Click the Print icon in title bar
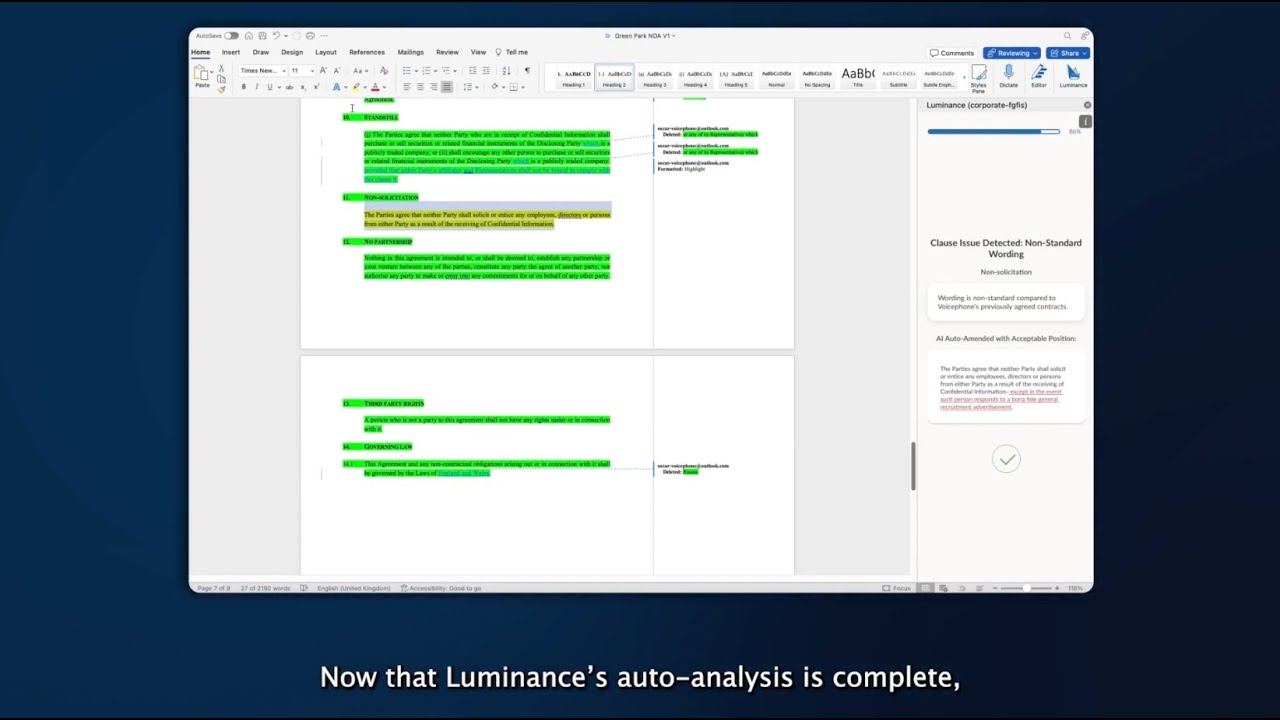Screen dimensions: 1280x720 click(x=310, y=36)
